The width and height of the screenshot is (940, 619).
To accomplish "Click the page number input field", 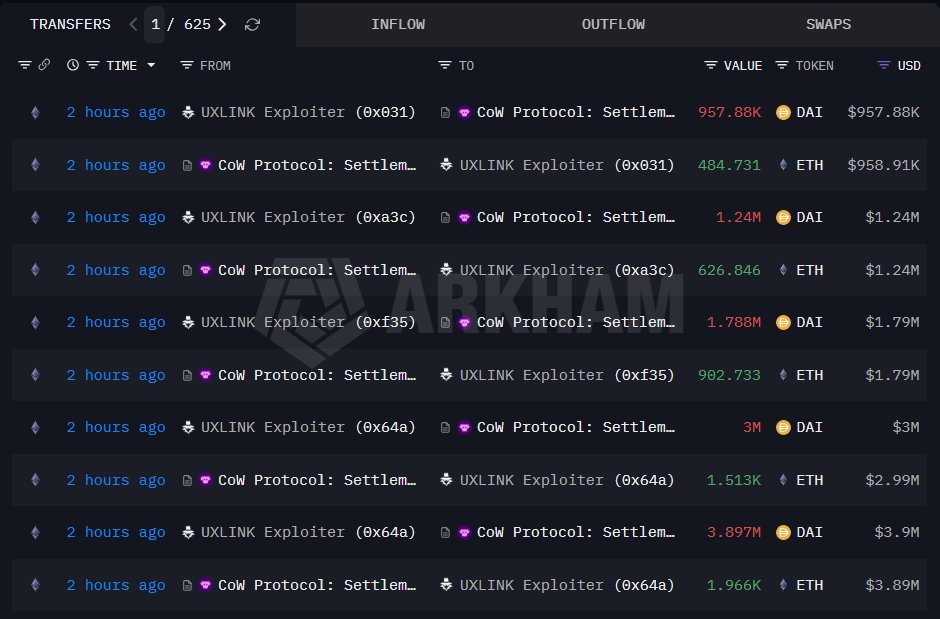I will click(155, 24).
